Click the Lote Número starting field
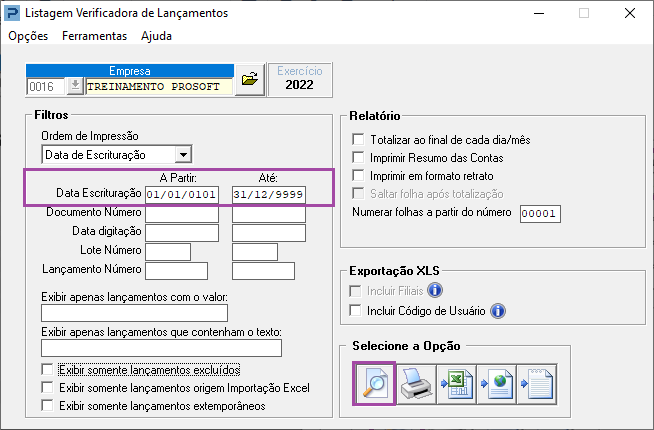 pyautogui.click(x=168, y=252)
